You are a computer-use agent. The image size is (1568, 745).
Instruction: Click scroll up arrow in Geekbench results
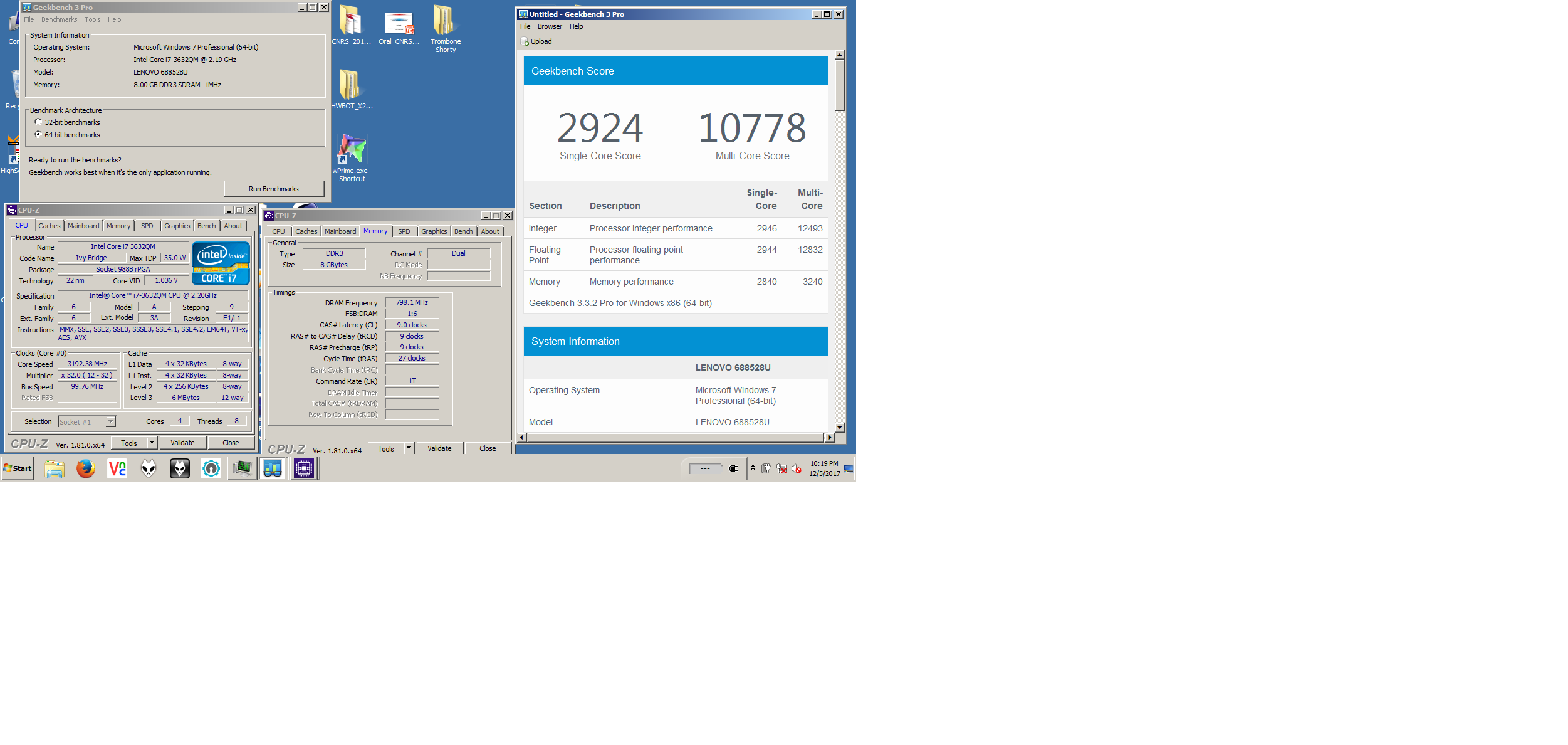click(840, 55)
